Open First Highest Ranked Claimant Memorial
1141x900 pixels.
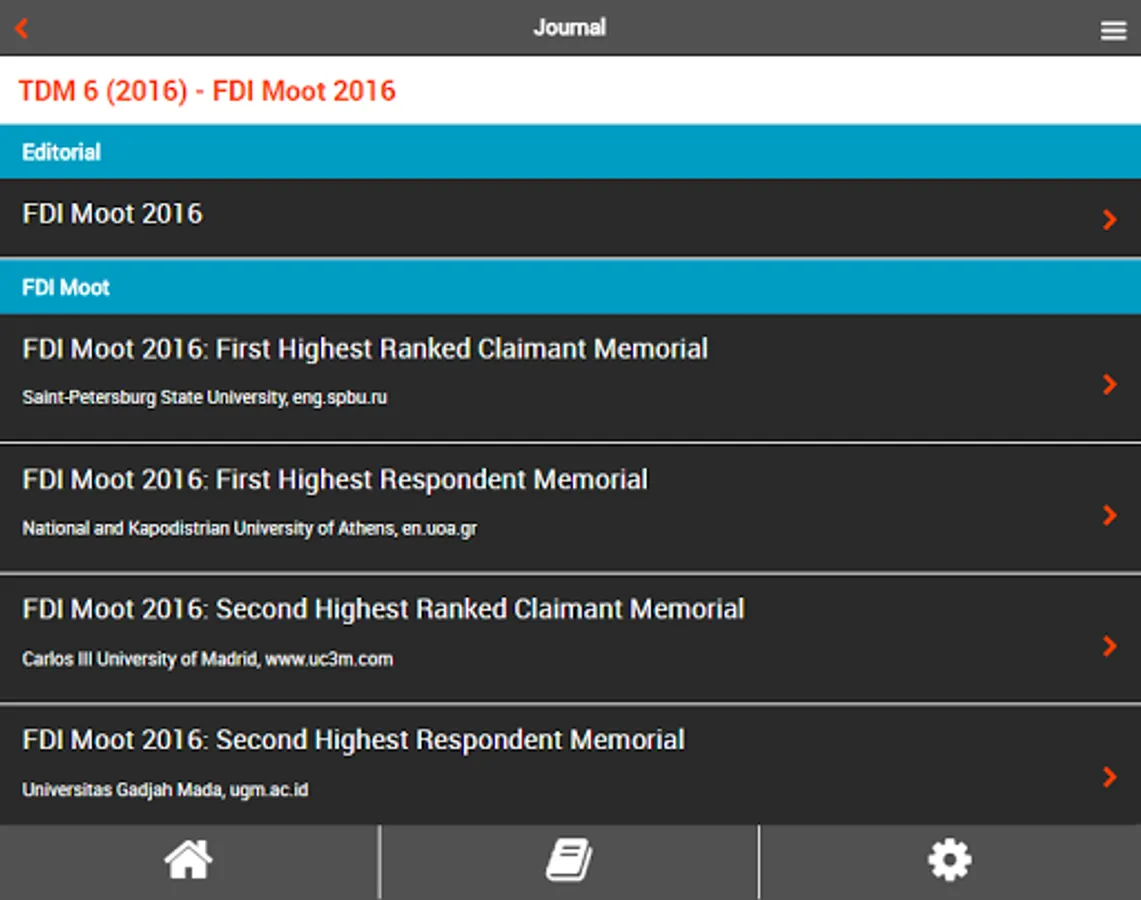click(570, 378)
